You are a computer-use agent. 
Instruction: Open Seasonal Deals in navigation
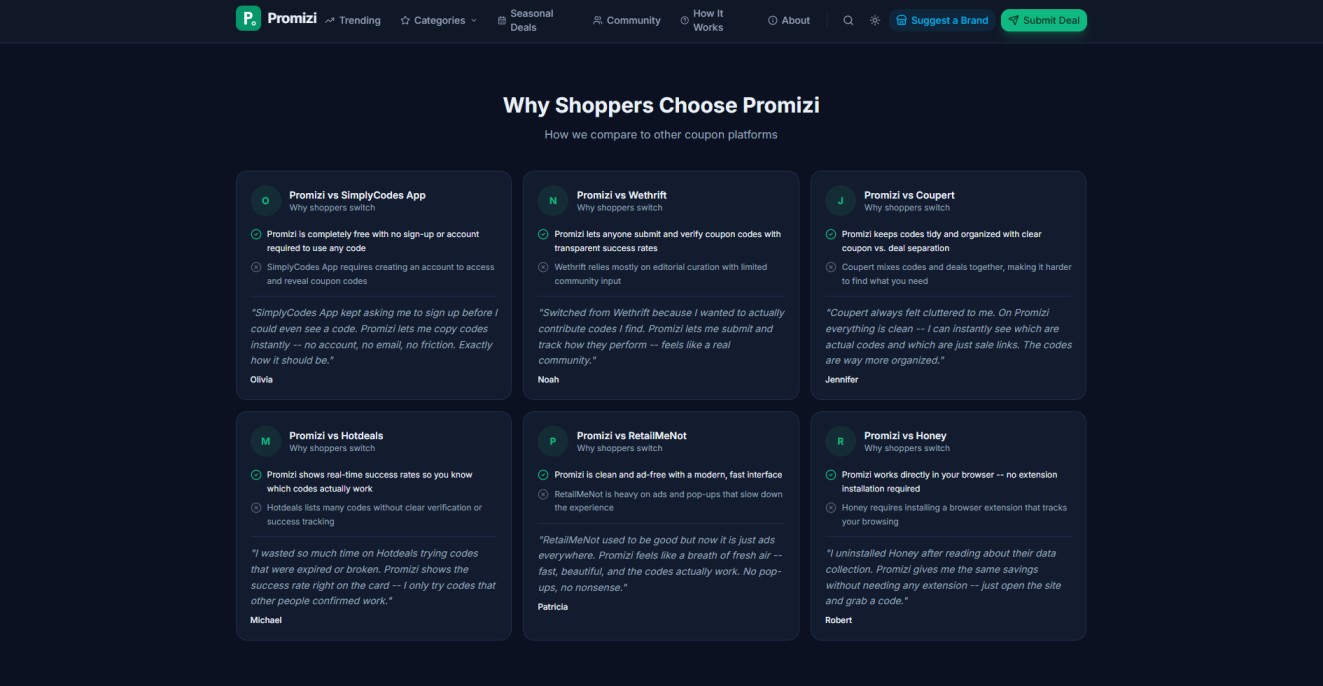point(527,20)
